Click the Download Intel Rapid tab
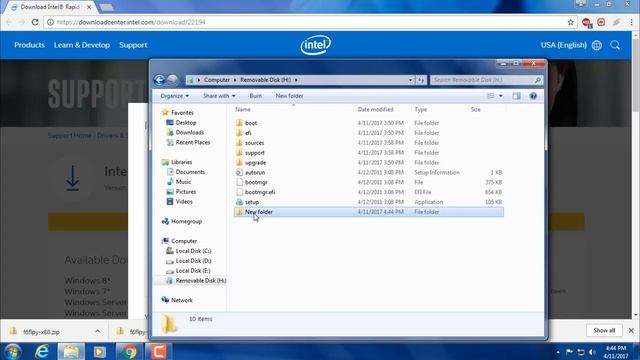 point(50,7)
